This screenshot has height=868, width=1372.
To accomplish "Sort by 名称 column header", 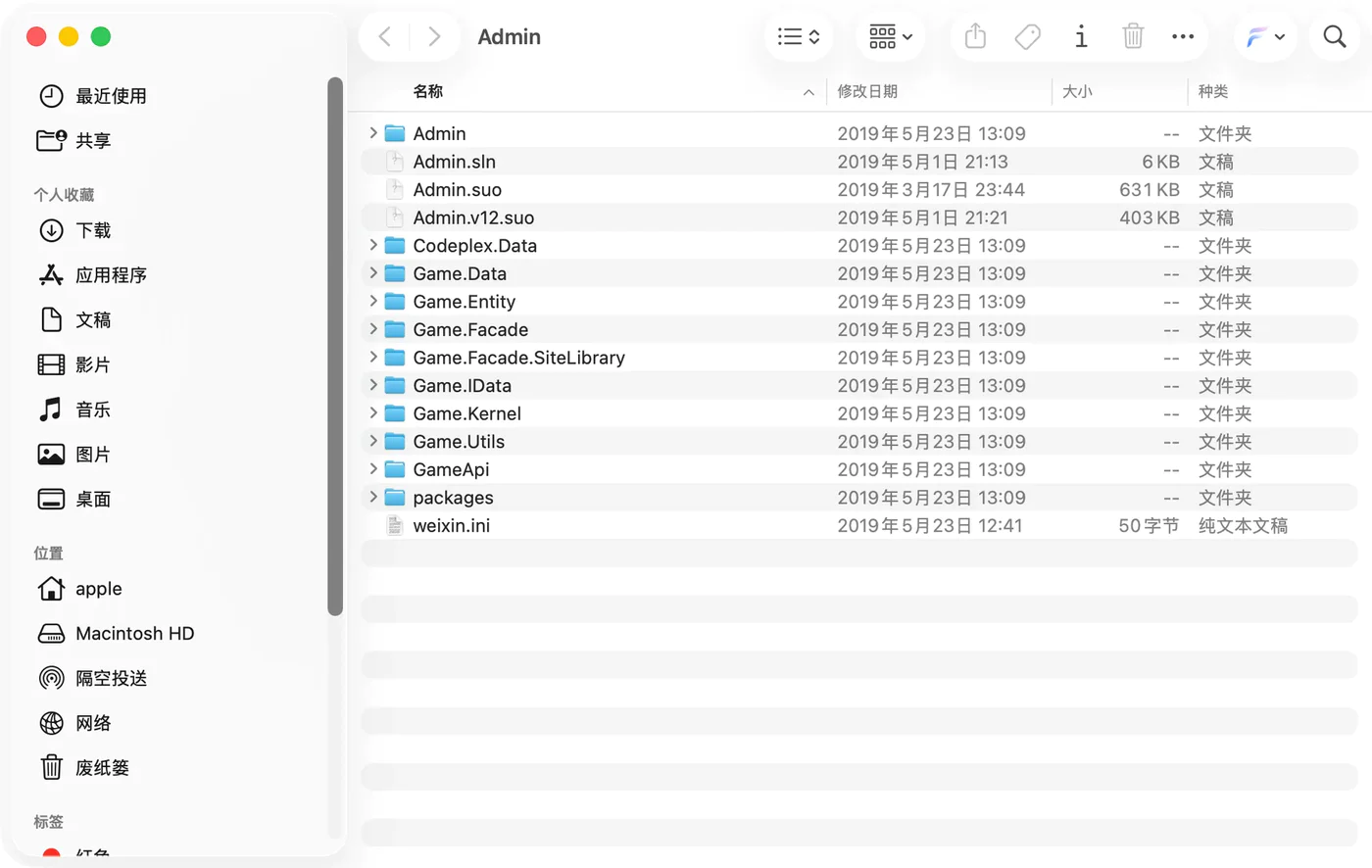I will pyautogui.click(x=428, y=92).
